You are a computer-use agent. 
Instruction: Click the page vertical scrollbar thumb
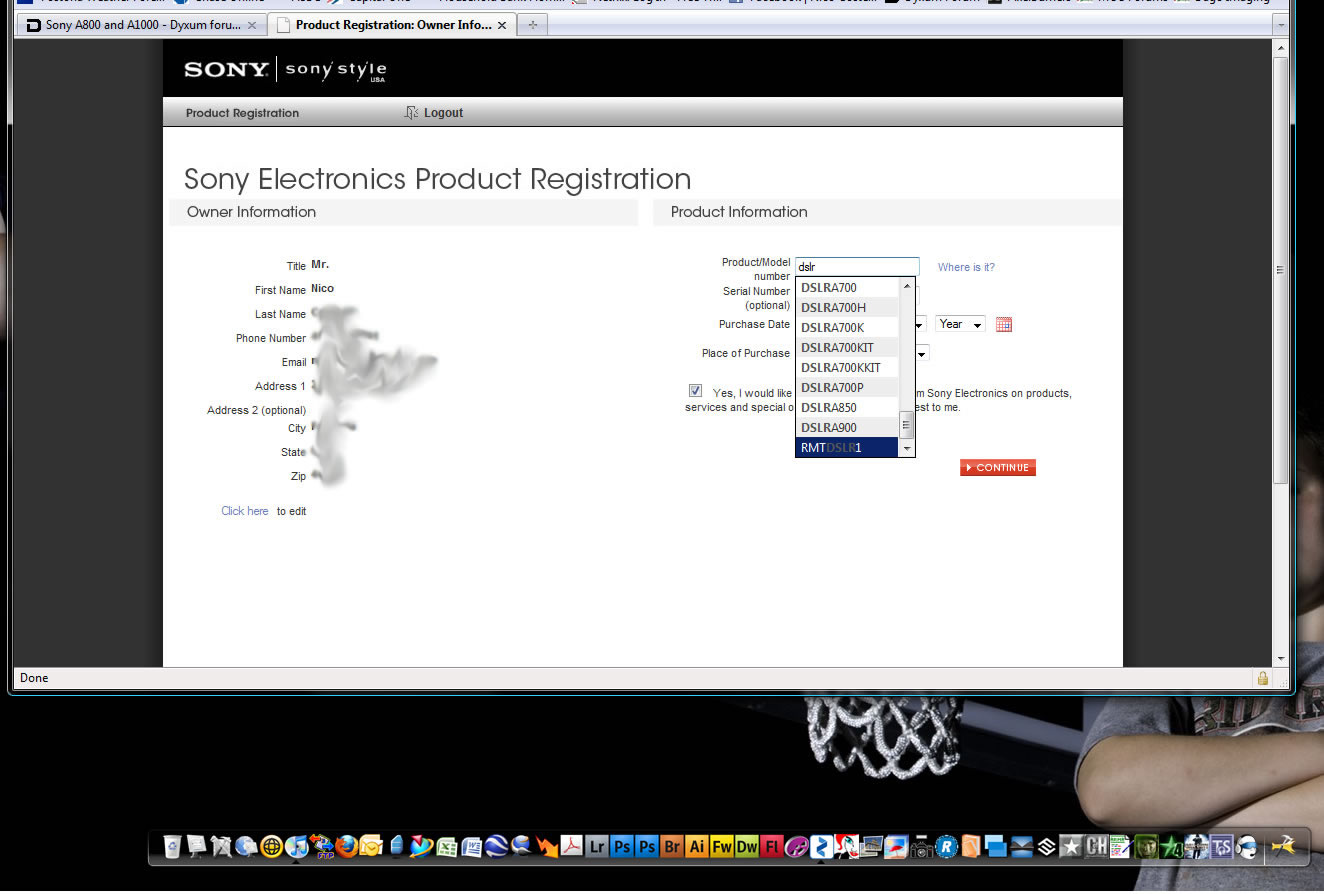tap(1280, 268)
